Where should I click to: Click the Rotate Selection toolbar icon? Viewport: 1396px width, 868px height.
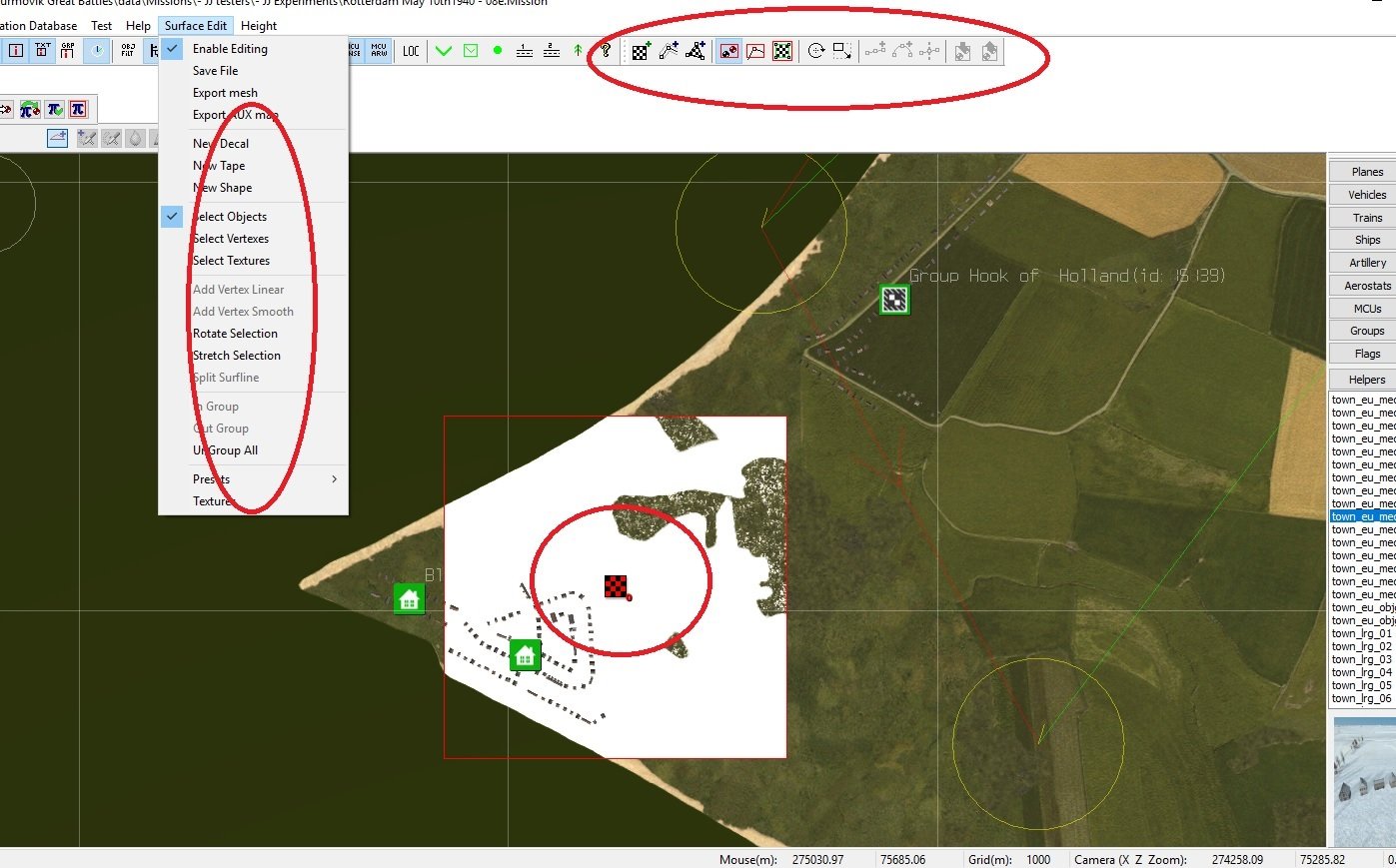[816, 51]
